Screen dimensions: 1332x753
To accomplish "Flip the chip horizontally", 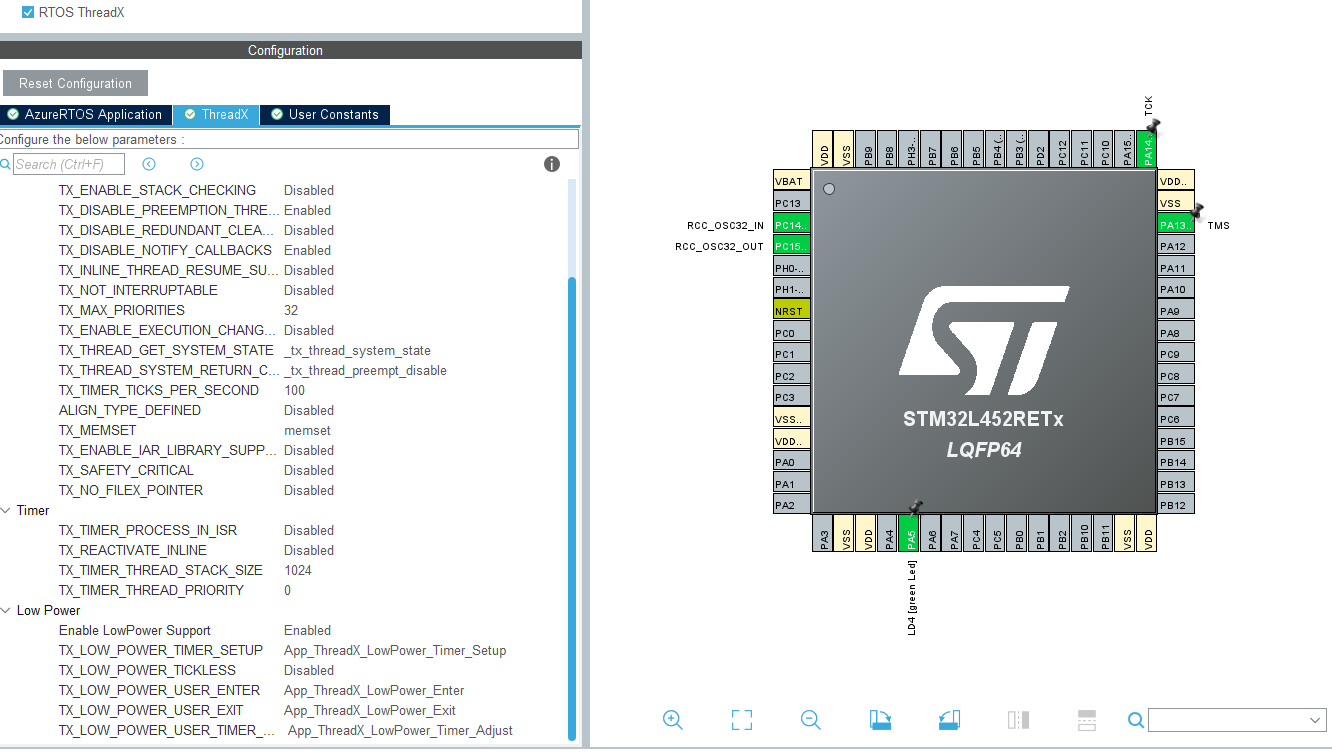I will [1018, 719].
